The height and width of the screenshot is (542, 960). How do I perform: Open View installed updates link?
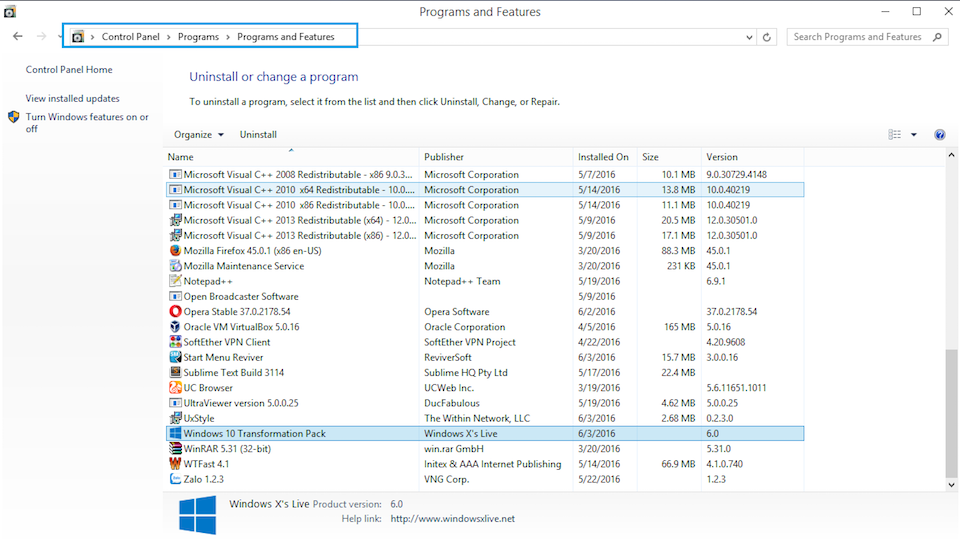(x=72, y=99)
